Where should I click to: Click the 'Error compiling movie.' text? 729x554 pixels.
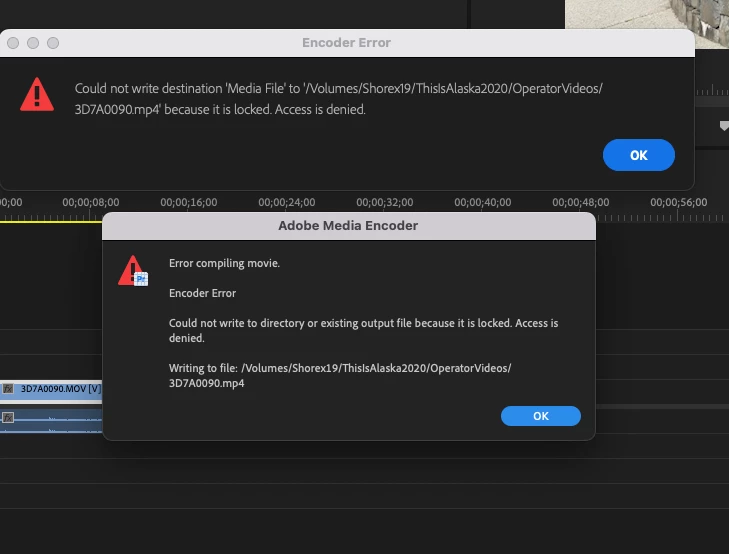pyautogui.click(x=224, y=263)
